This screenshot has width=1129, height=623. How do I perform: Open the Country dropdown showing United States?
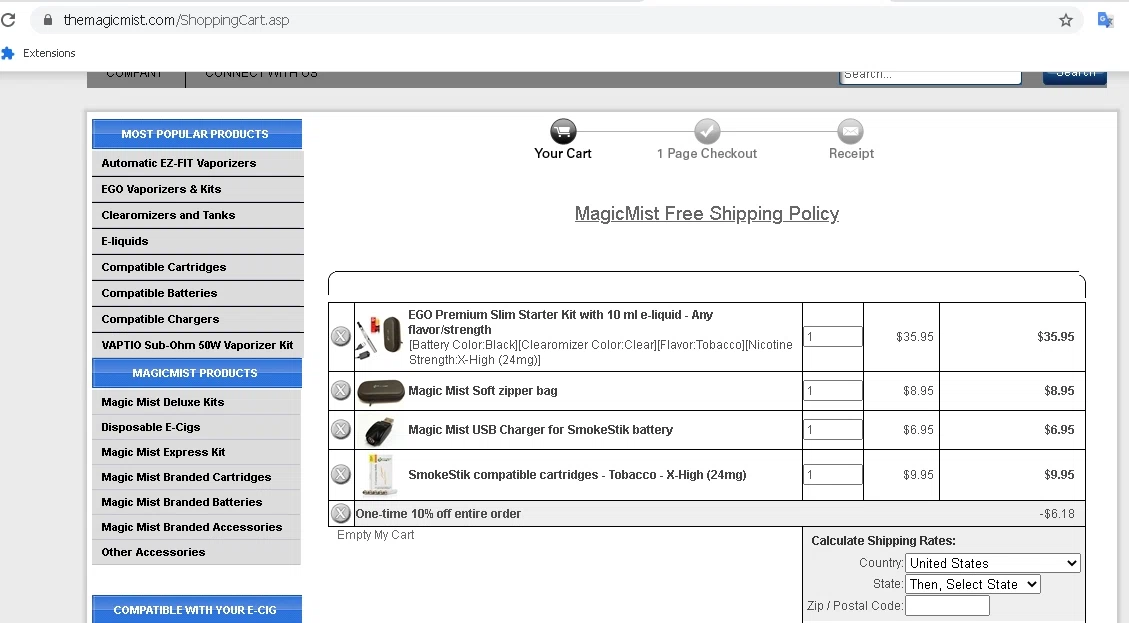tap(993, 563)
